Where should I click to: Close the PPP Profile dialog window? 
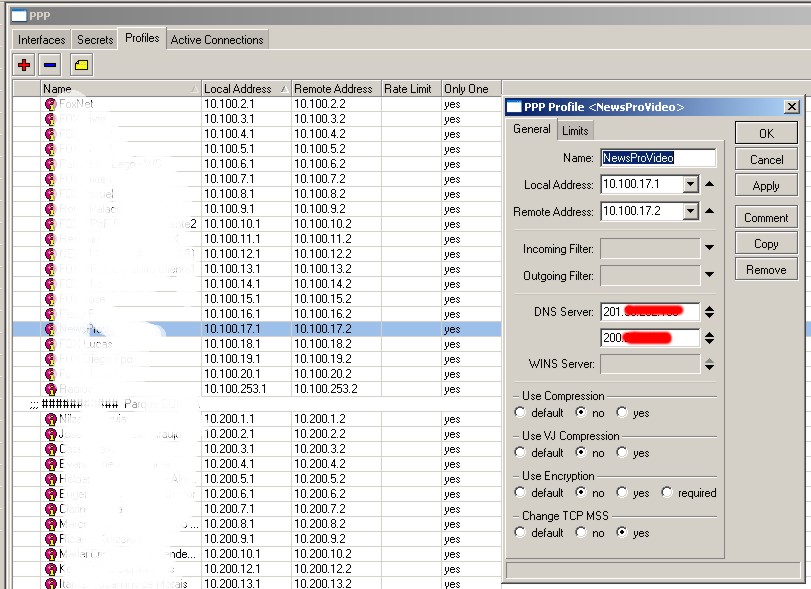(x=791, y=107)
